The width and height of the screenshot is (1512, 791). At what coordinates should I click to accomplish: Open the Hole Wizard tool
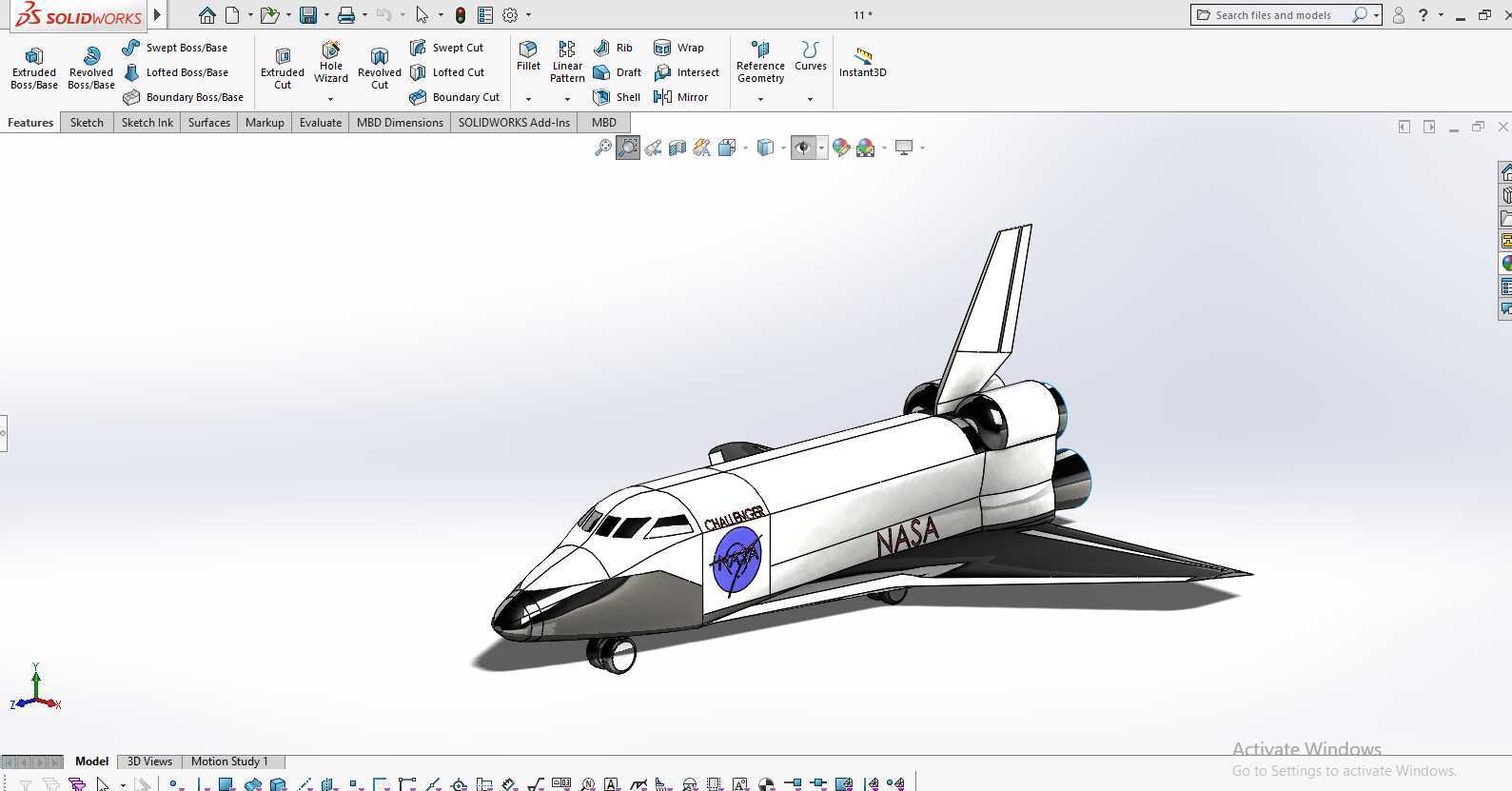331,63
